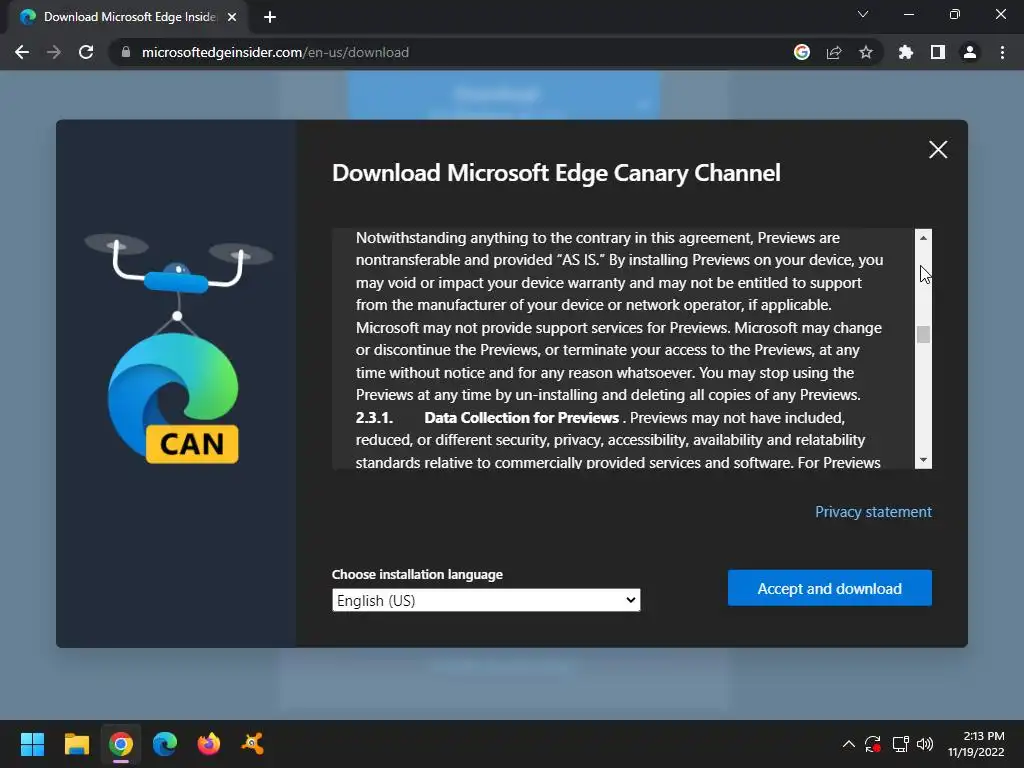
Task: Open the Privacy statement link
Action: pos(873,511)
